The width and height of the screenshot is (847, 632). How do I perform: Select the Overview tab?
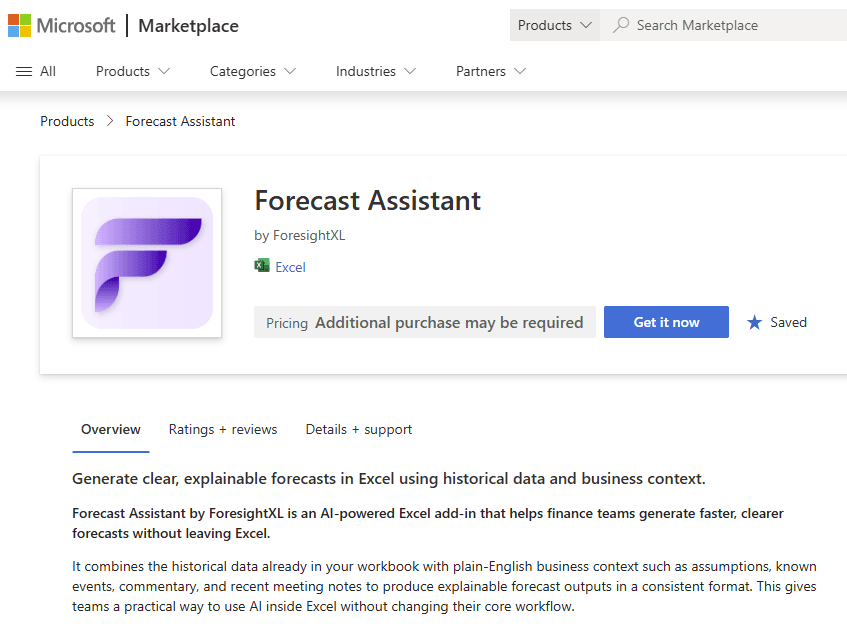point(110,429)
